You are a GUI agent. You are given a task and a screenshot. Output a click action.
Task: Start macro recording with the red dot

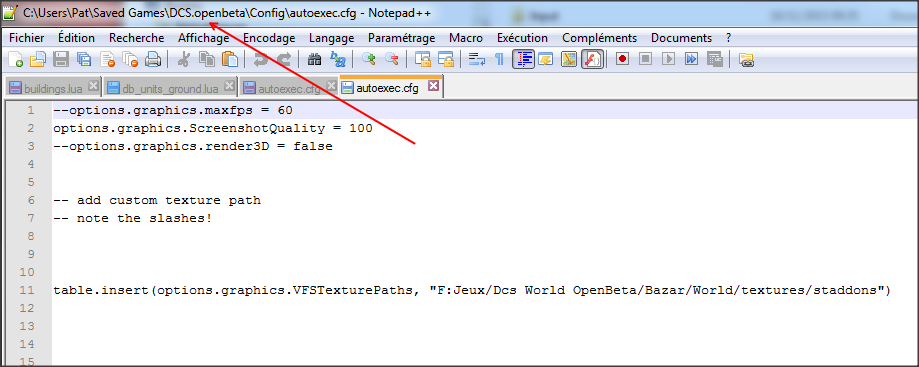pos(622,59)
